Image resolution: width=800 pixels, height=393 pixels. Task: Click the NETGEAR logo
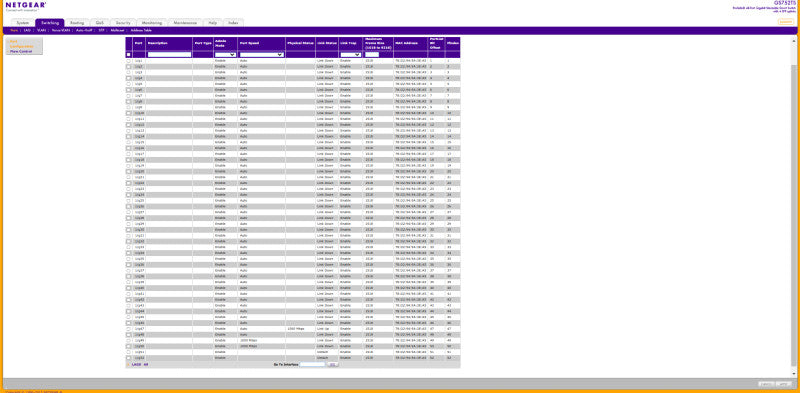tap(26, 5)
